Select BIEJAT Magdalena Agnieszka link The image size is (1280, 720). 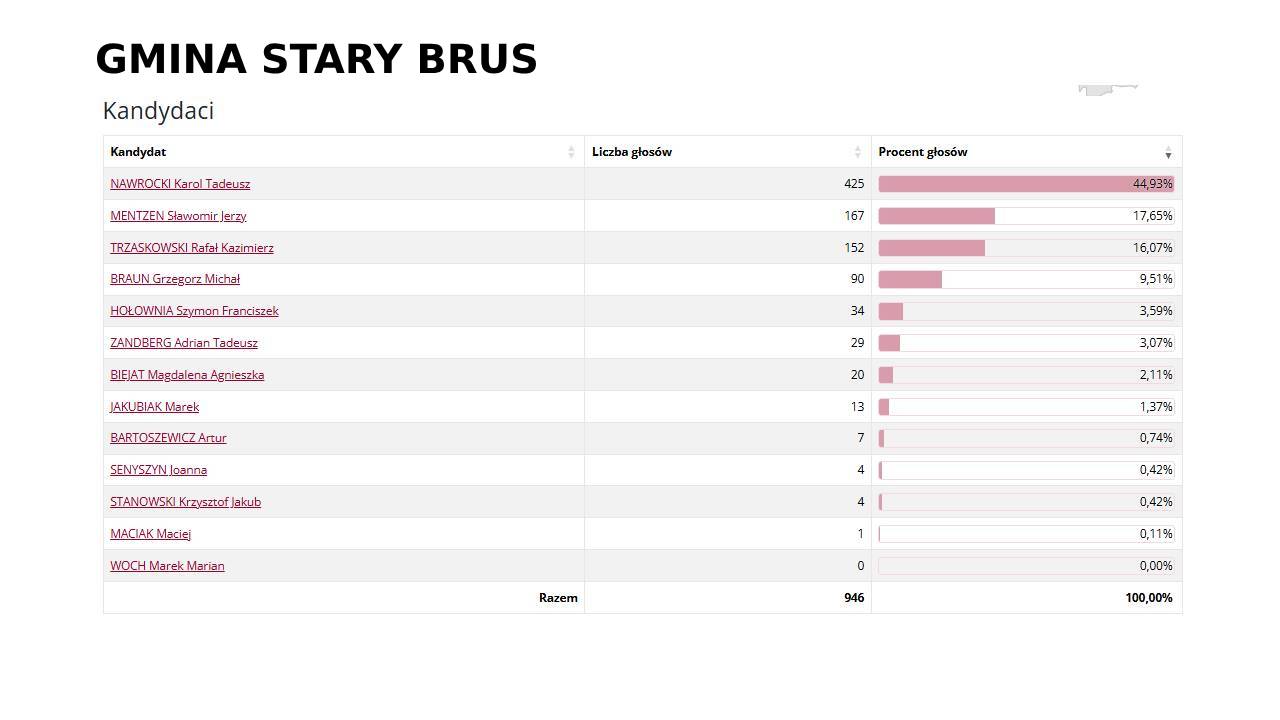pyautogui.click(x=187, y=375)
